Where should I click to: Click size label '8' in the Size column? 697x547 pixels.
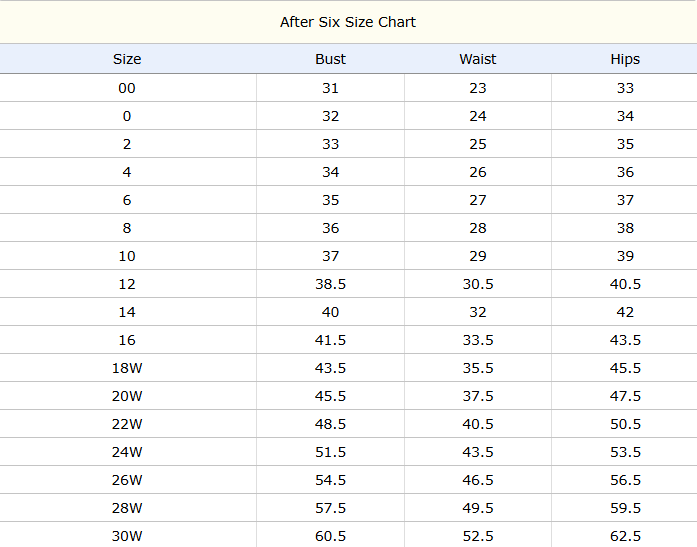pos(127,228)
